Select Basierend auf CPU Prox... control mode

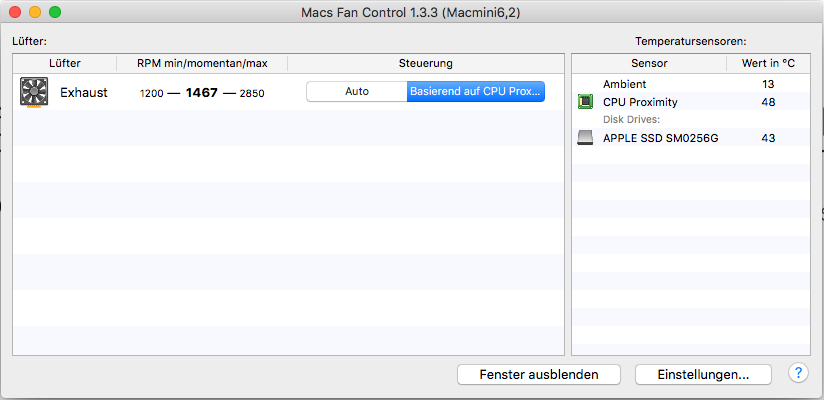coord(476,91)
